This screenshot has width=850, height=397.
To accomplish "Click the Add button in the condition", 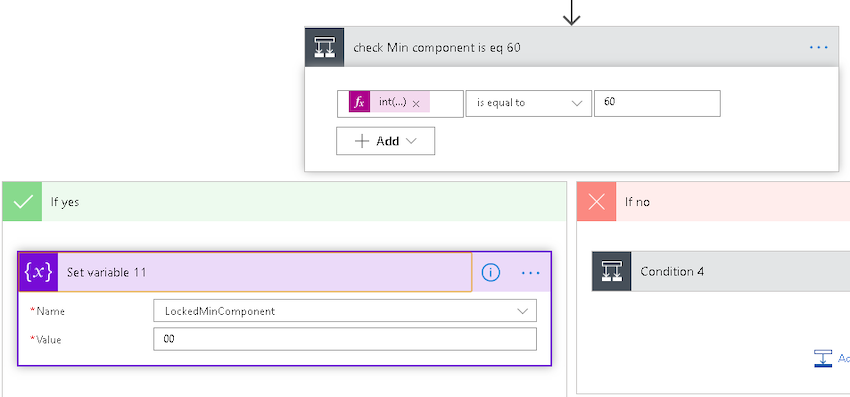I will pyautogui.click(x=385, y=141).
